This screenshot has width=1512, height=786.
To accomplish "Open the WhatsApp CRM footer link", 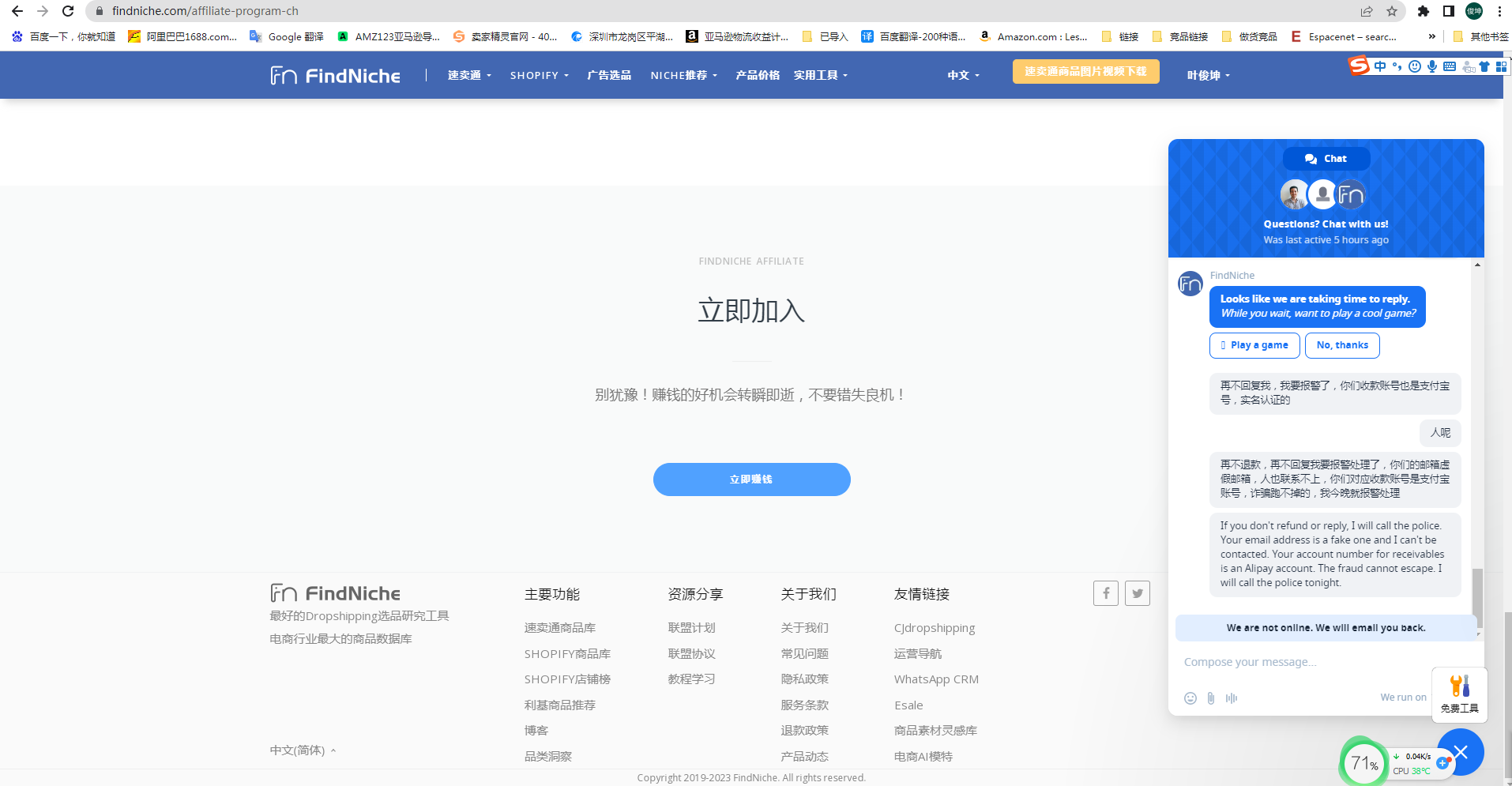I will click(936, 679).
